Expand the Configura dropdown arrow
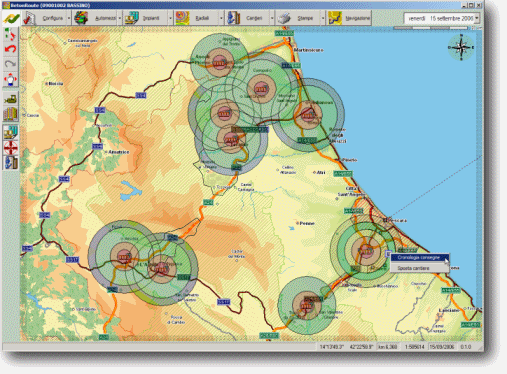The height and width of the screenshot is (374, 507). 69,18
